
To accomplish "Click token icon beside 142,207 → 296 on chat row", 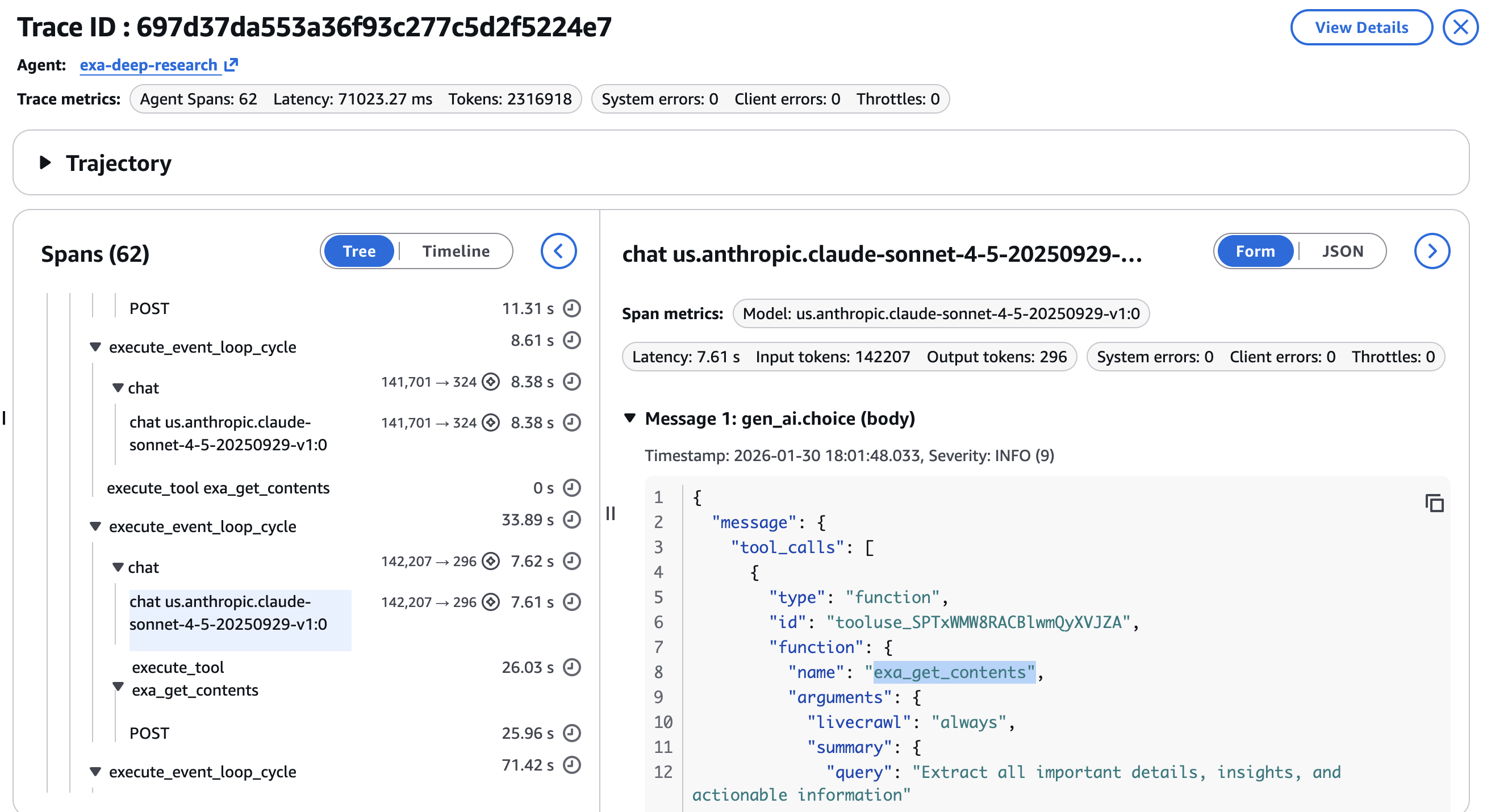I will [x=491, y=561].
